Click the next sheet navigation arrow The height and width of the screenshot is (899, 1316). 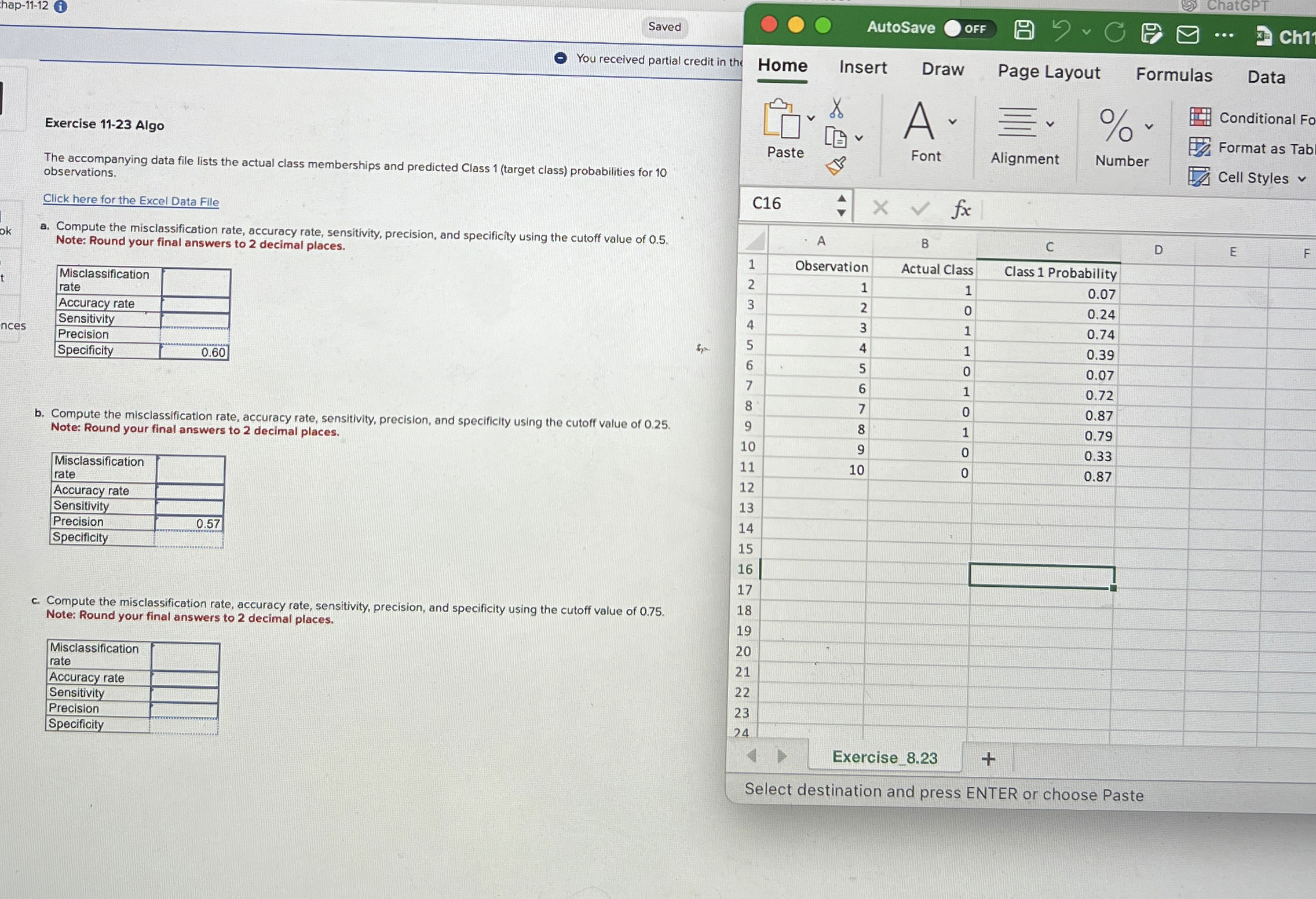point(781,756)
